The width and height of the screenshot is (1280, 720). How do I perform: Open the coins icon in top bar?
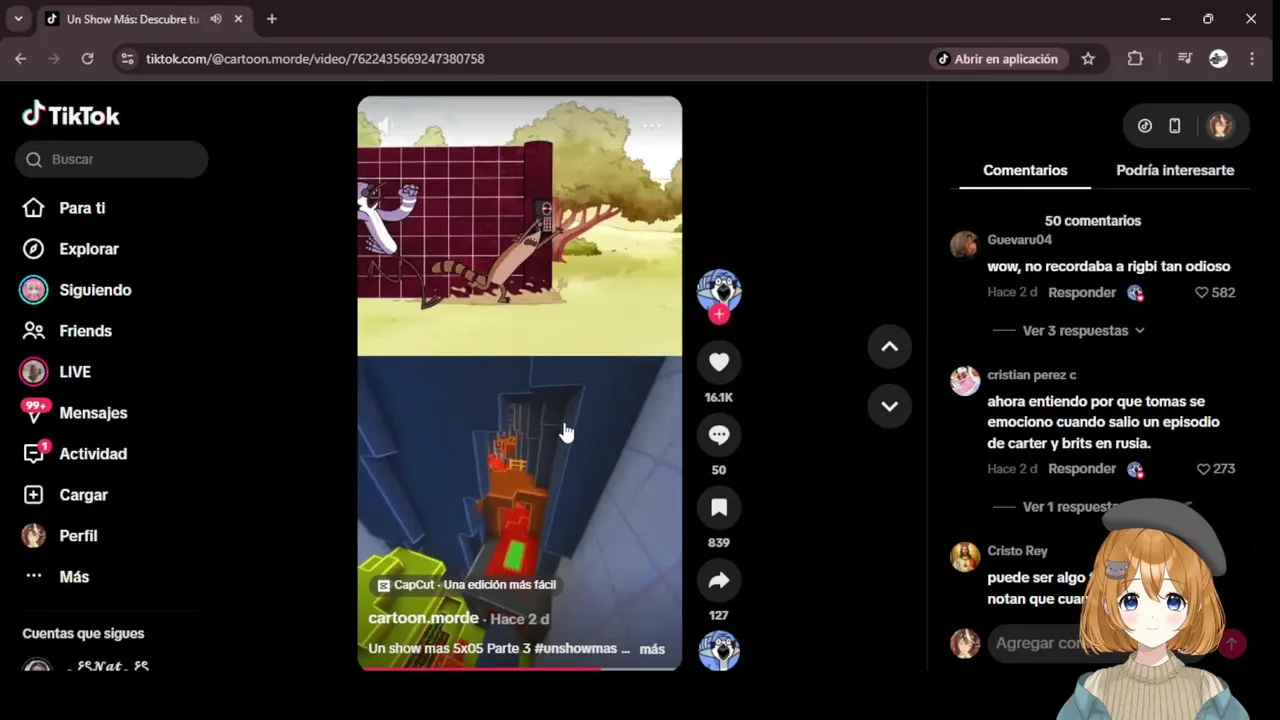1145,126
